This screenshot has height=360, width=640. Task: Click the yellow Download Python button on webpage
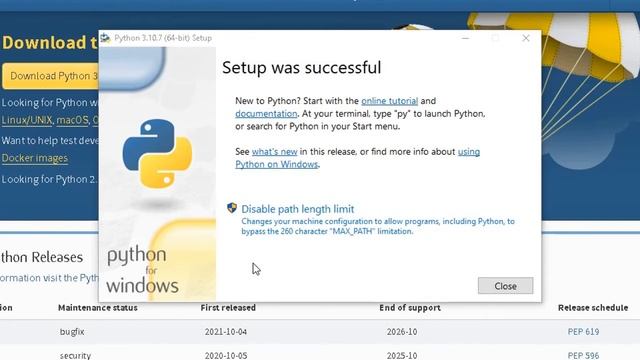50,76
